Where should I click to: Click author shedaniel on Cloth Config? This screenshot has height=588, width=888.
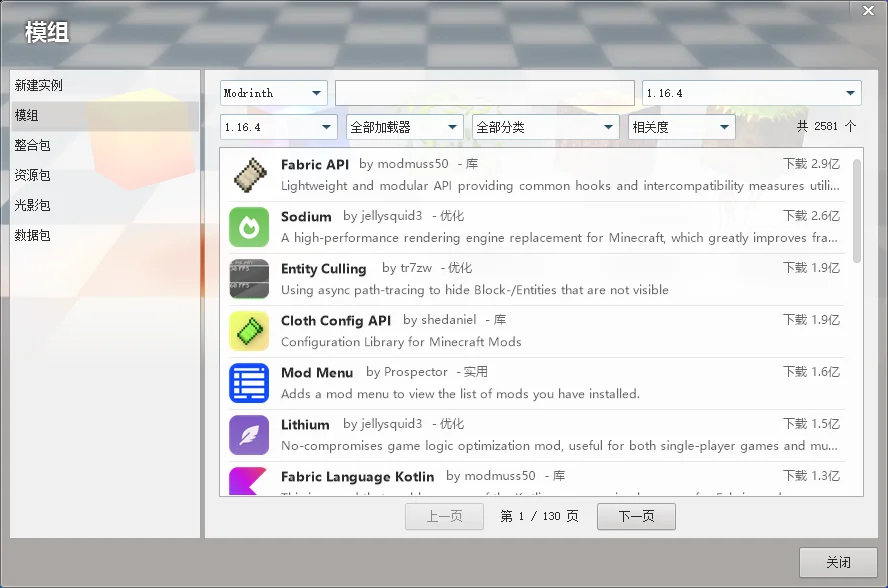pyautogui.click(x=449, y=320)
